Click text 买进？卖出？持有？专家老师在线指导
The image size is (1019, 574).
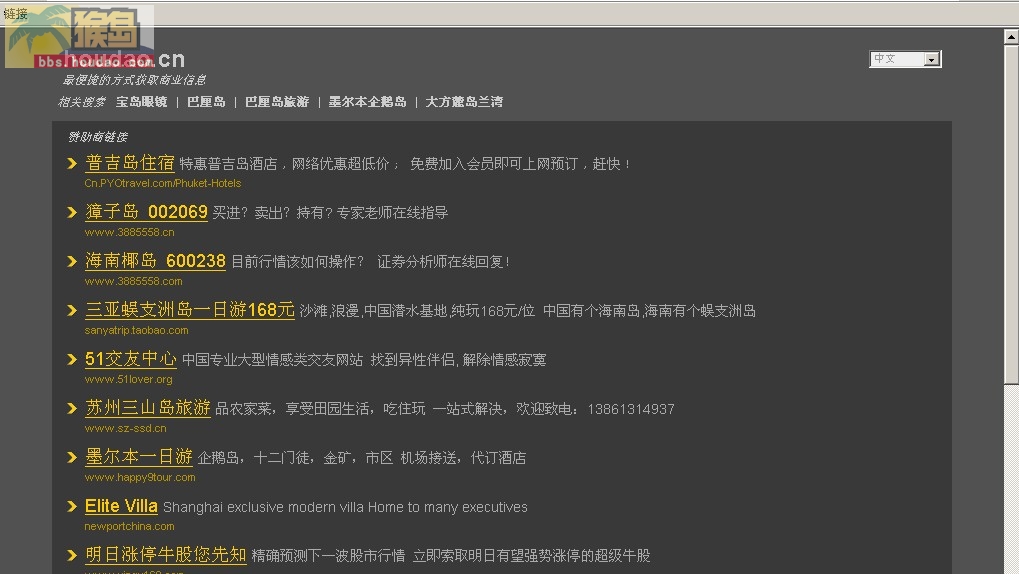click(x=330, y=213)
